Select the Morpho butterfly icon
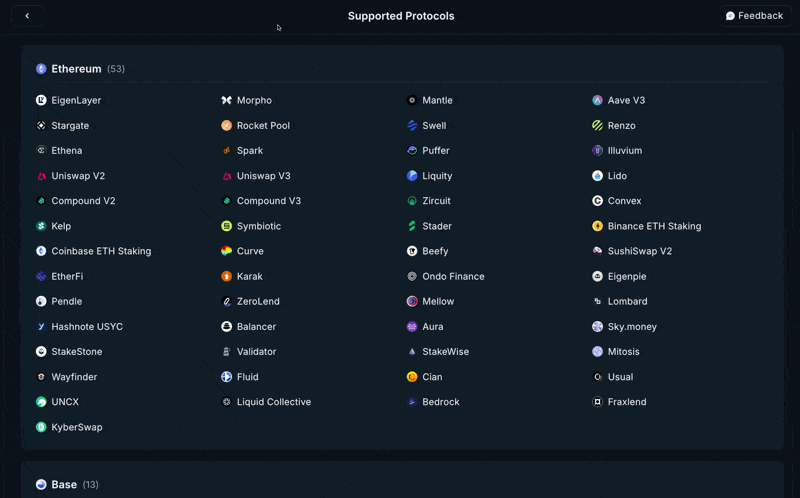The height and width of the screenshot is (498, 800). tap(227, 100)
